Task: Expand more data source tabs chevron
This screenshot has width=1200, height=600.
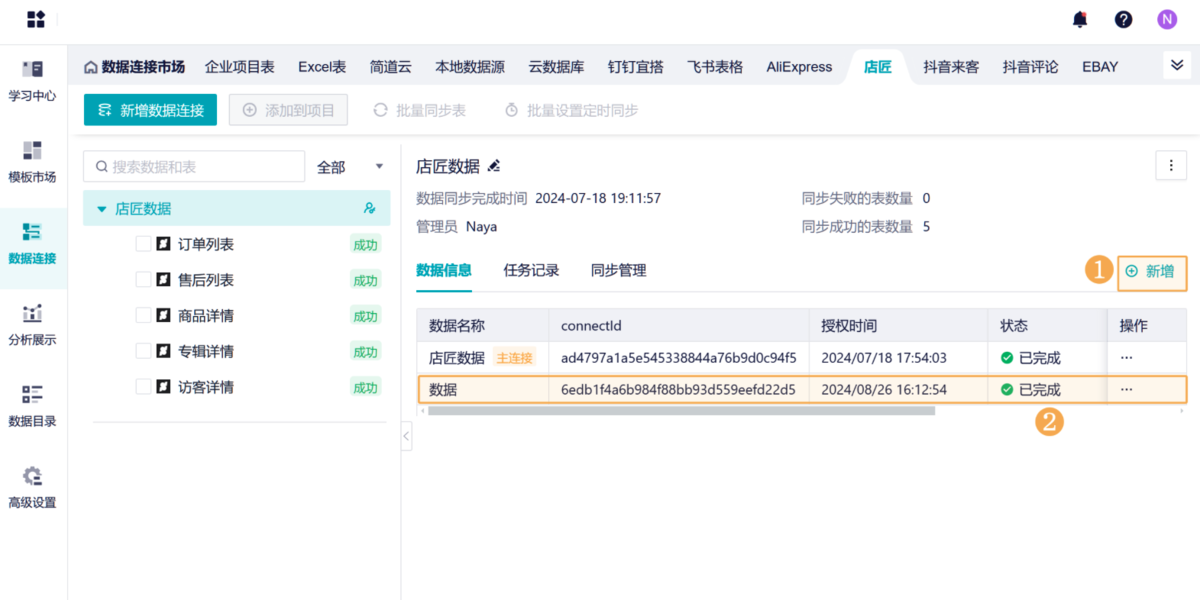Action: coord(1176,65)
